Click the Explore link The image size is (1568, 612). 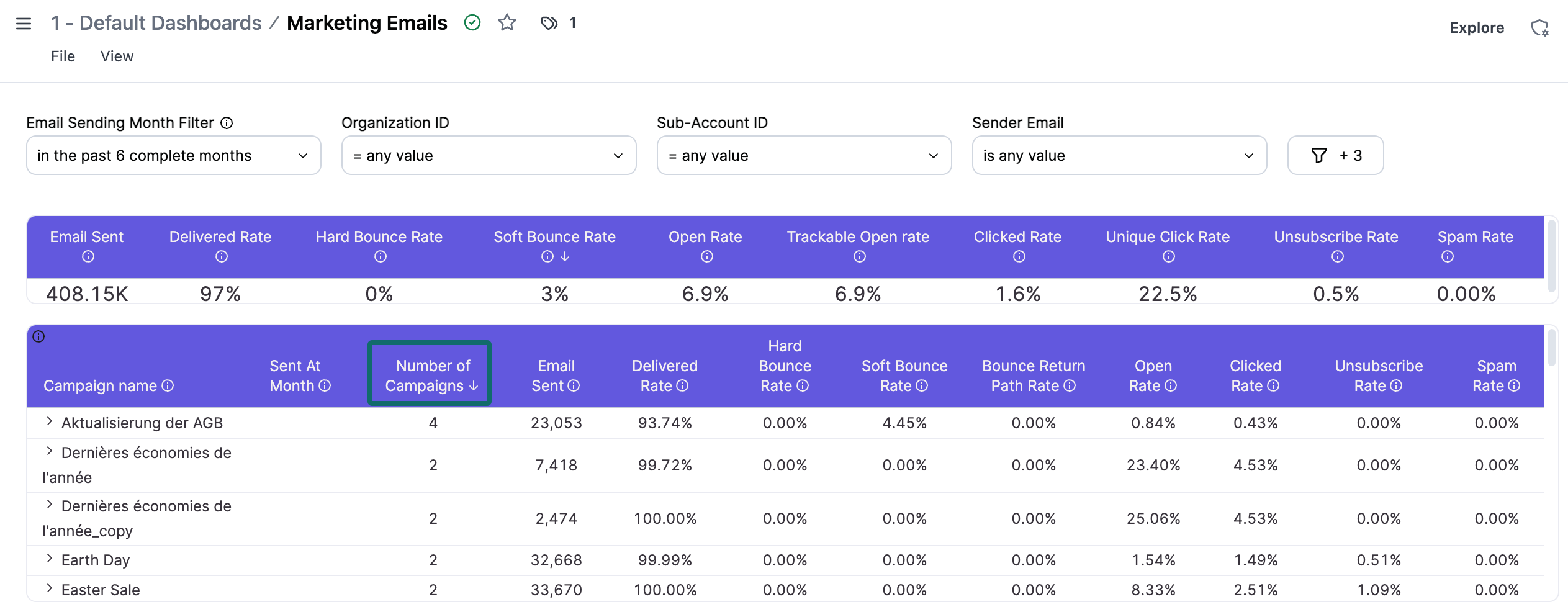pyautogui.click(x=1476, y=27)
